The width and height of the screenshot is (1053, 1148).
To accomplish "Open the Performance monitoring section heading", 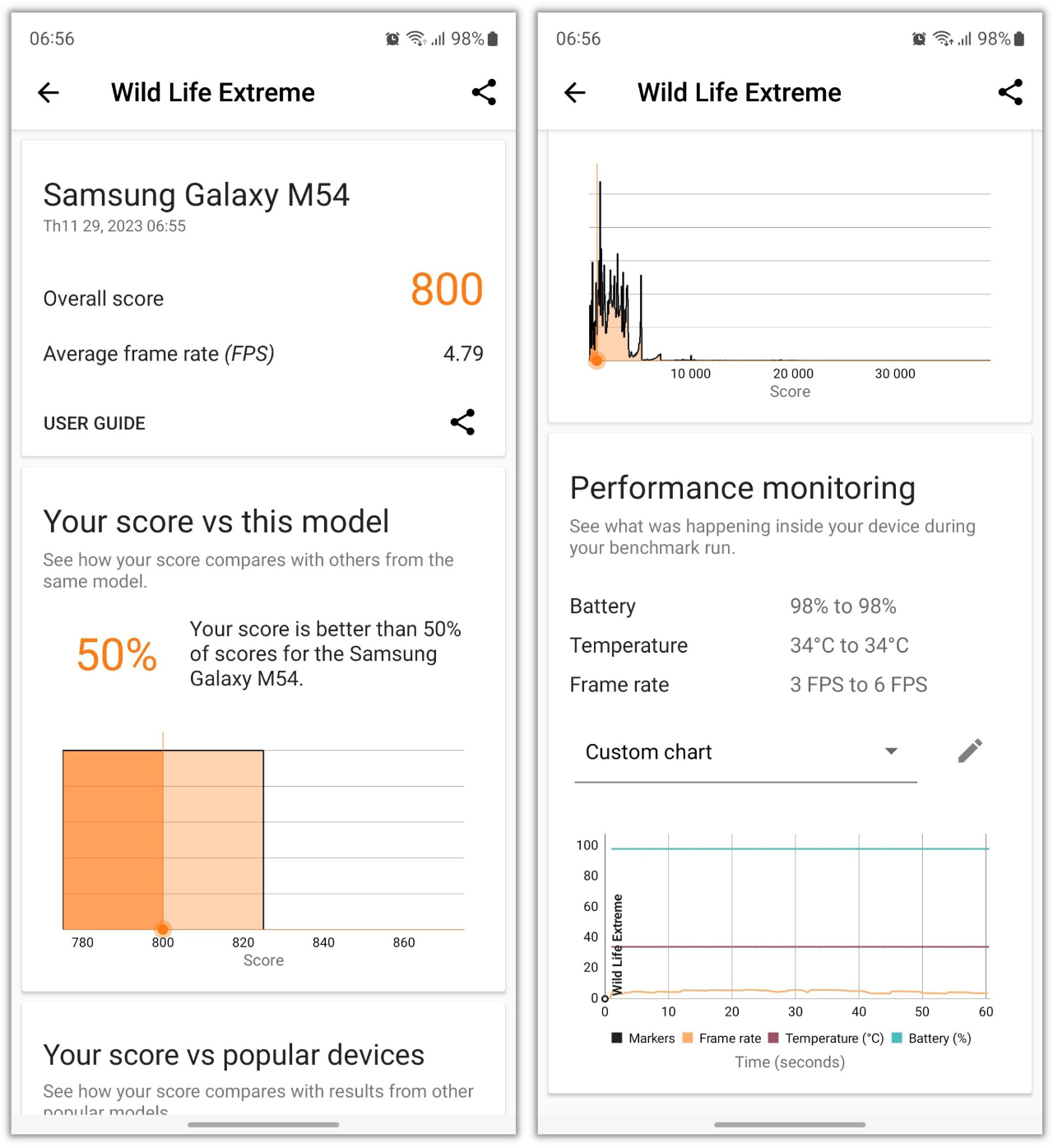I will pyautogui.click(x=741, y=487).
